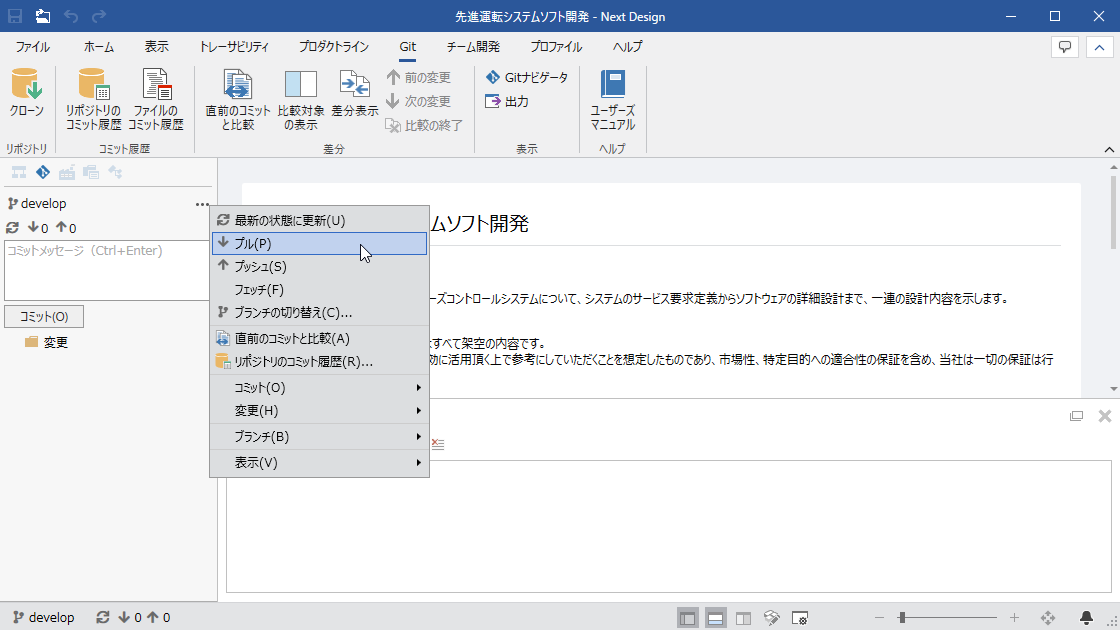Click the zoom slider handle

[x=902, y=617]
